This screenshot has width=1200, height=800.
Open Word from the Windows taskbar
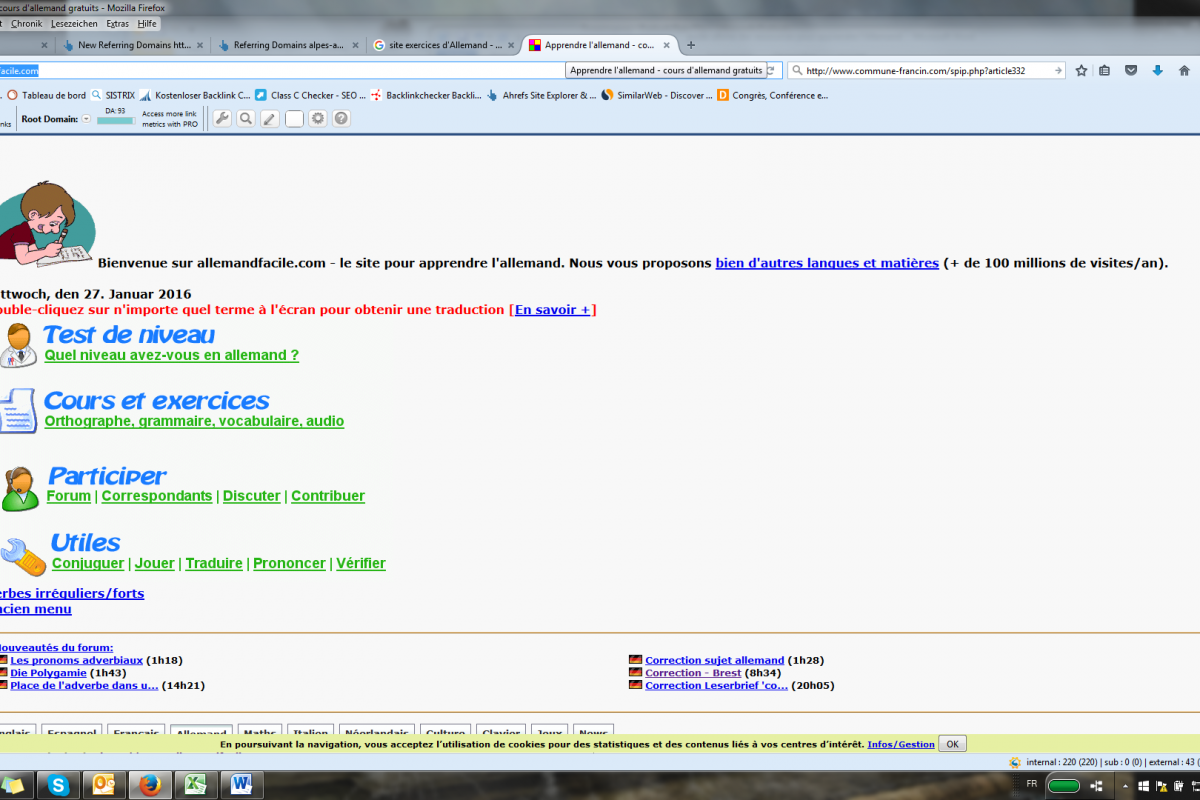coord(241,785)
